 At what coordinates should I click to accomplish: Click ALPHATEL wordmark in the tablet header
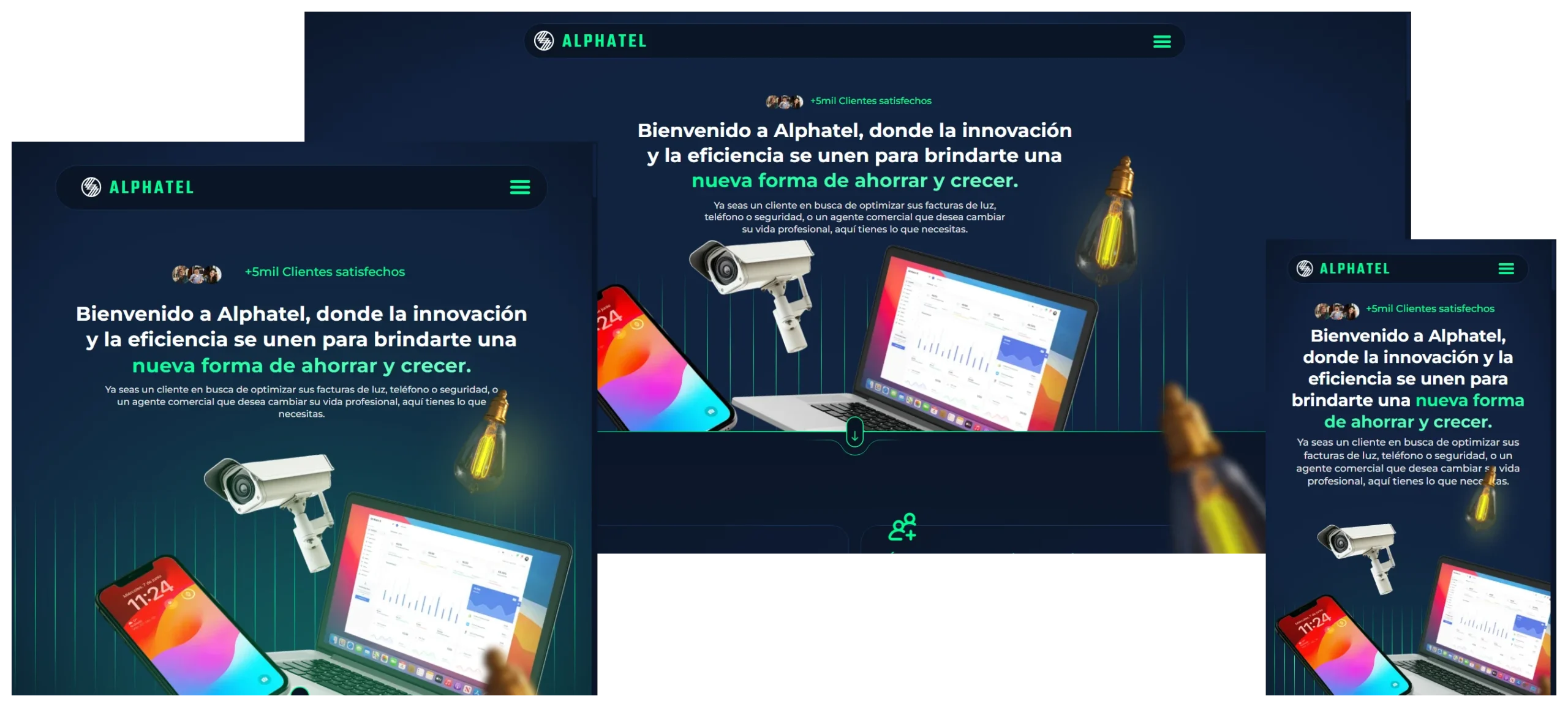click(151, 187)
